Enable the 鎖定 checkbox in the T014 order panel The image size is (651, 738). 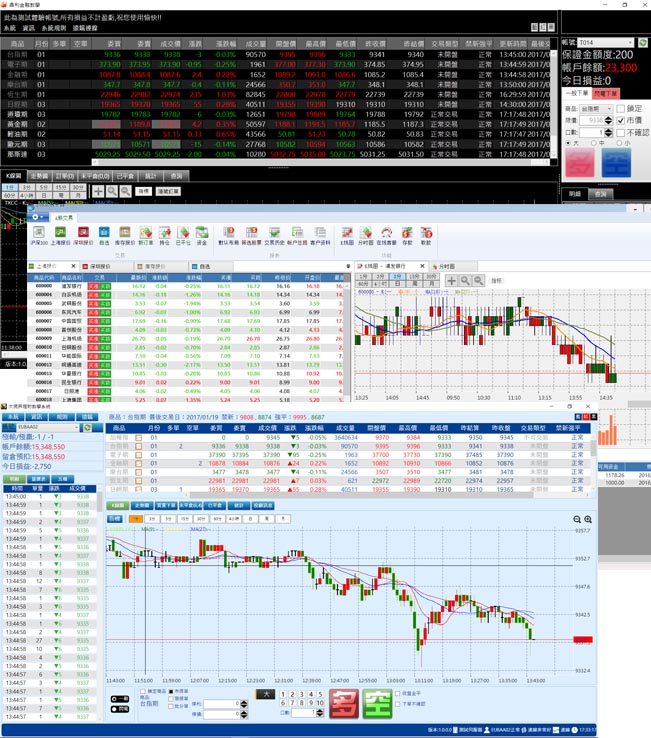619,108
